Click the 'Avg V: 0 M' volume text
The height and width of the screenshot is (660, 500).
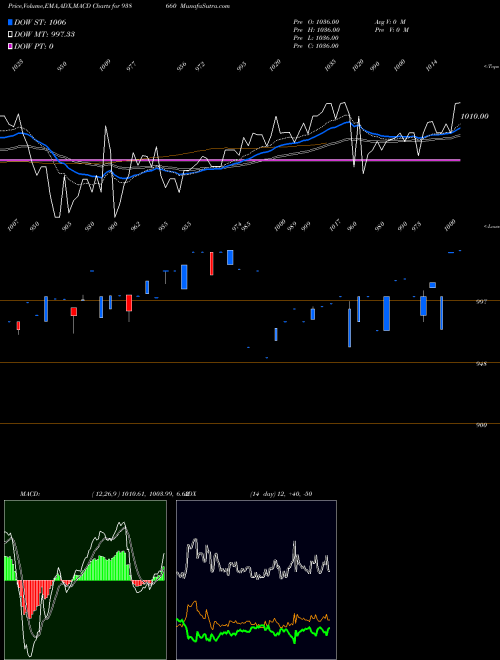(391, 22)
